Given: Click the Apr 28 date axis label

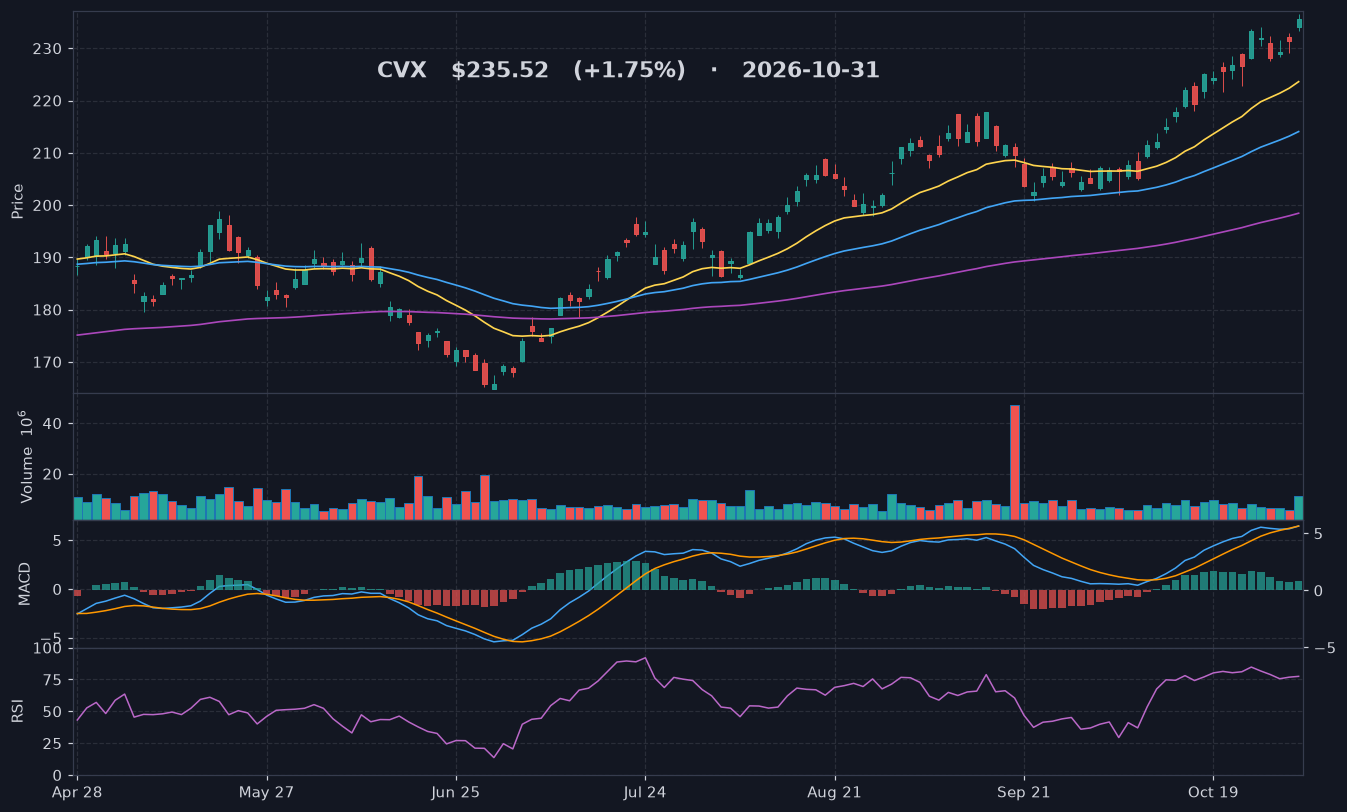Looking at the screenshot, I should (78, 791).
